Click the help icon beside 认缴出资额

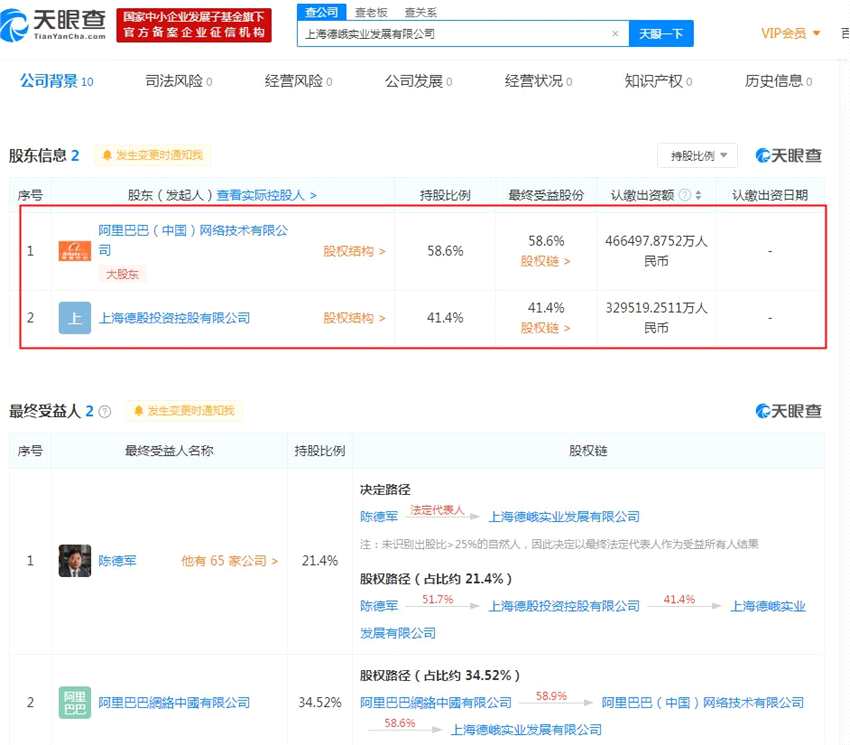[685, 195]
